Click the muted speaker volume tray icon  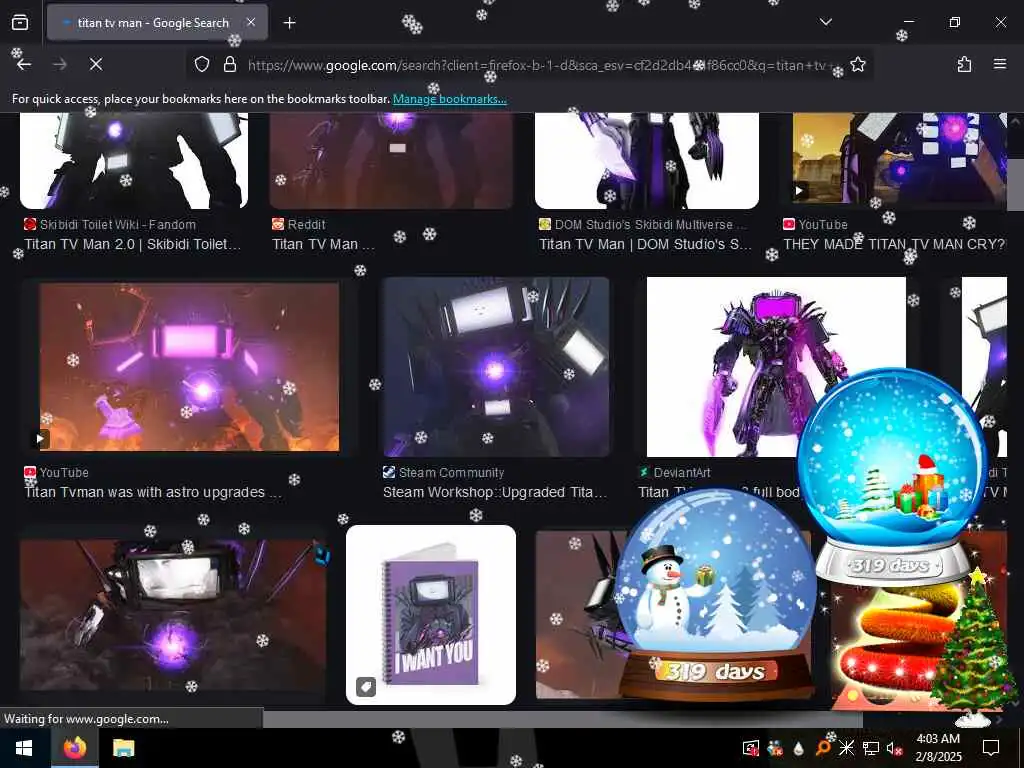[x=894, y=748]
